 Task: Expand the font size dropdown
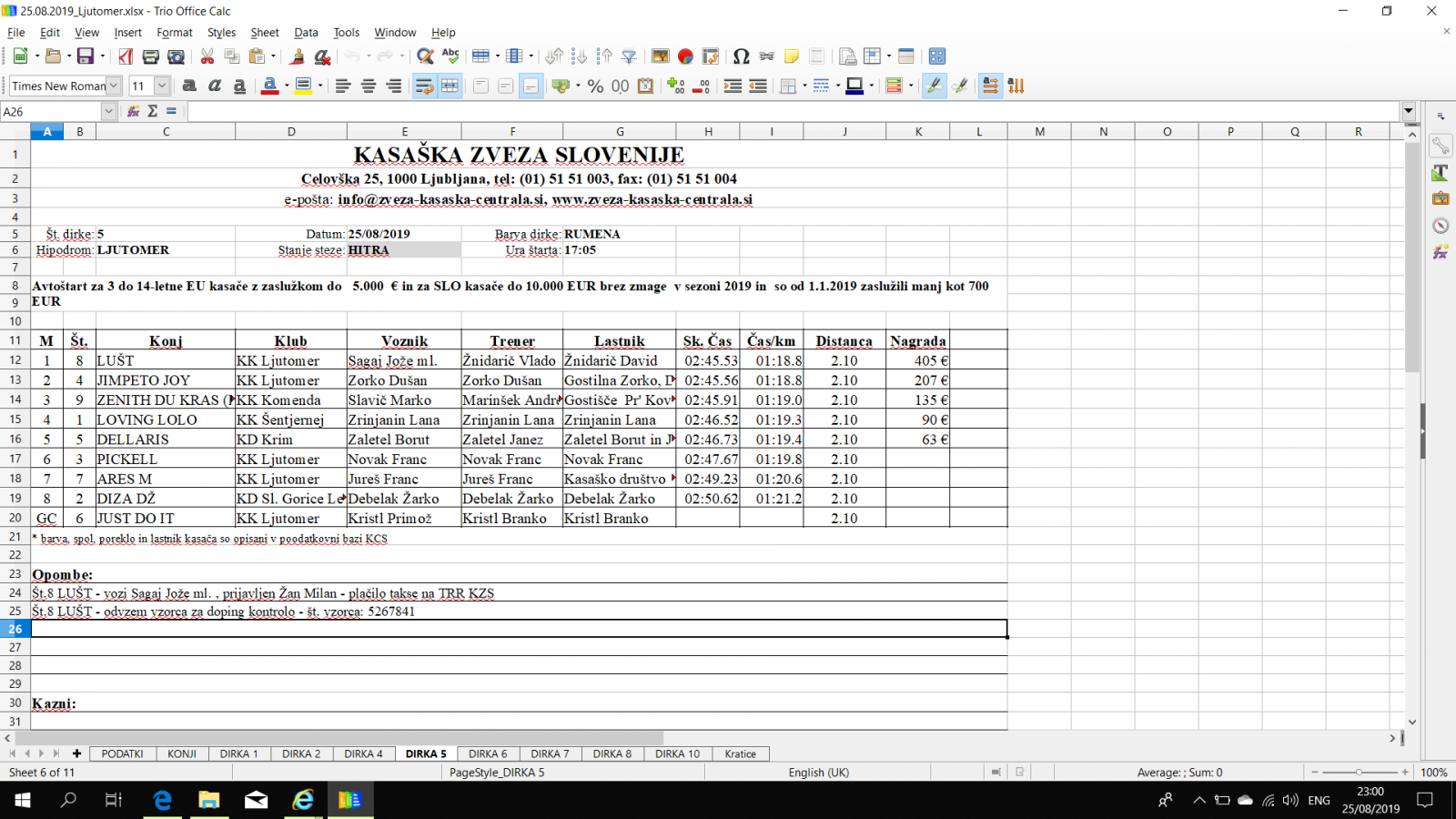click(x=162, y=86)
